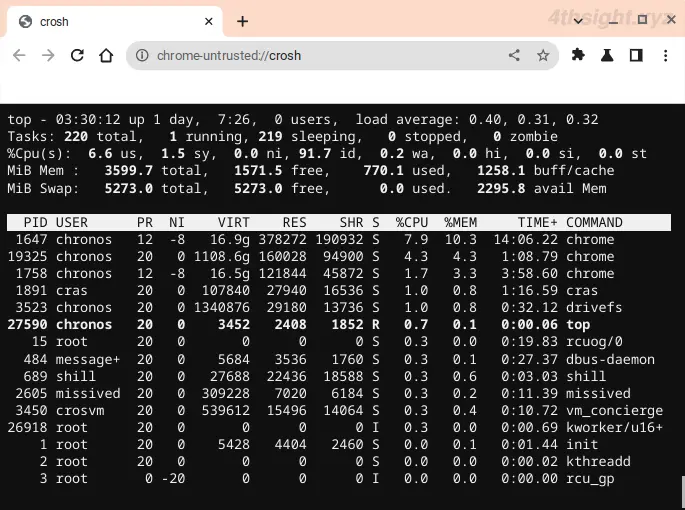
Task: Click the VIRT column header
Action: pos(234,222)
